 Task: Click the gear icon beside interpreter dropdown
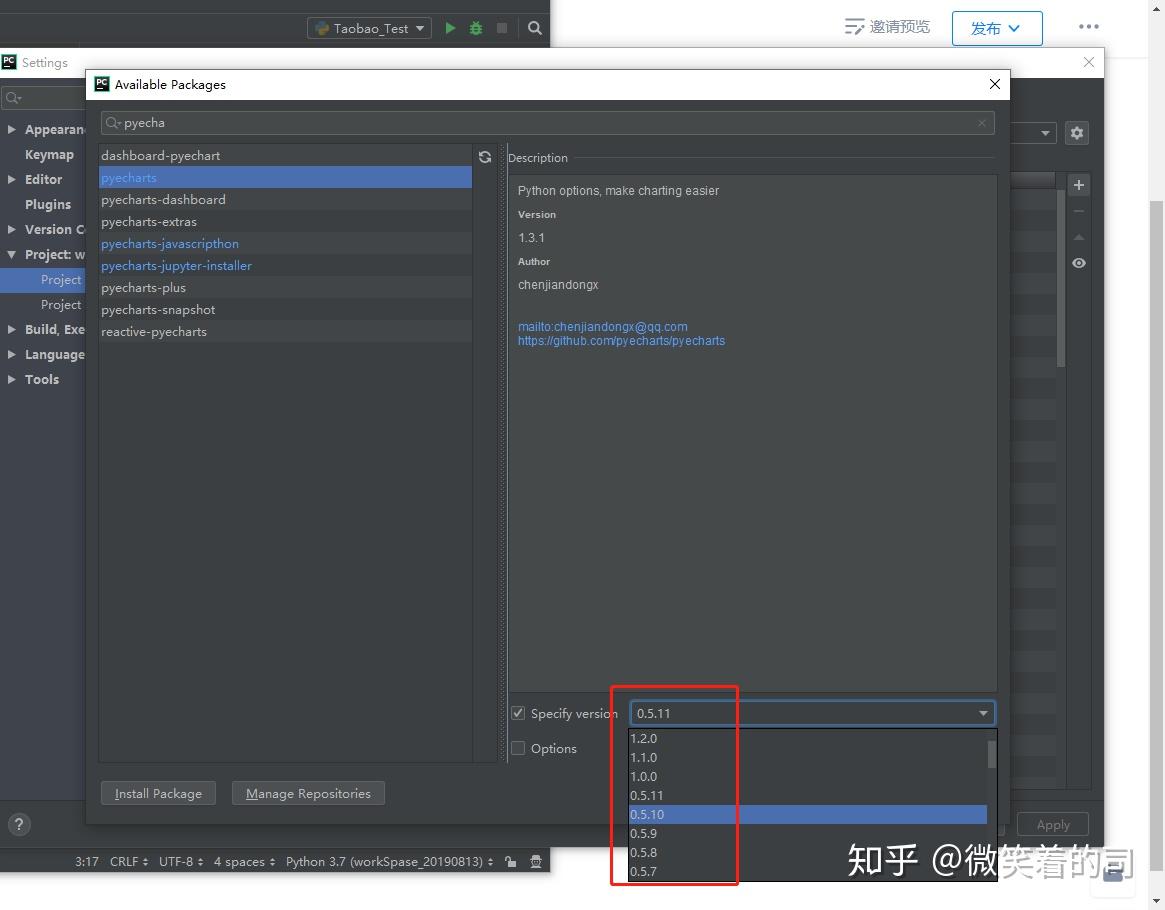[1076, 132]
